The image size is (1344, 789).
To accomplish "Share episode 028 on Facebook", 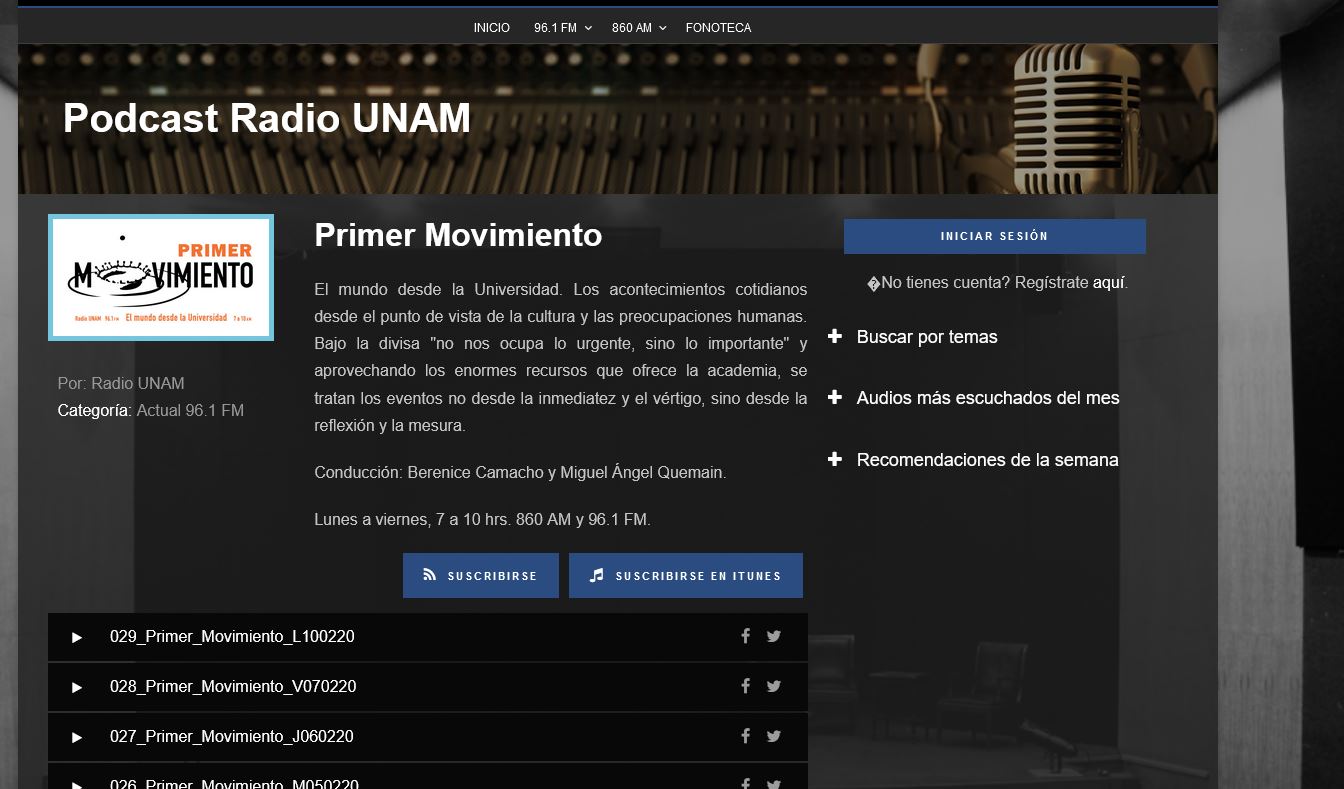I will point(745,686).
